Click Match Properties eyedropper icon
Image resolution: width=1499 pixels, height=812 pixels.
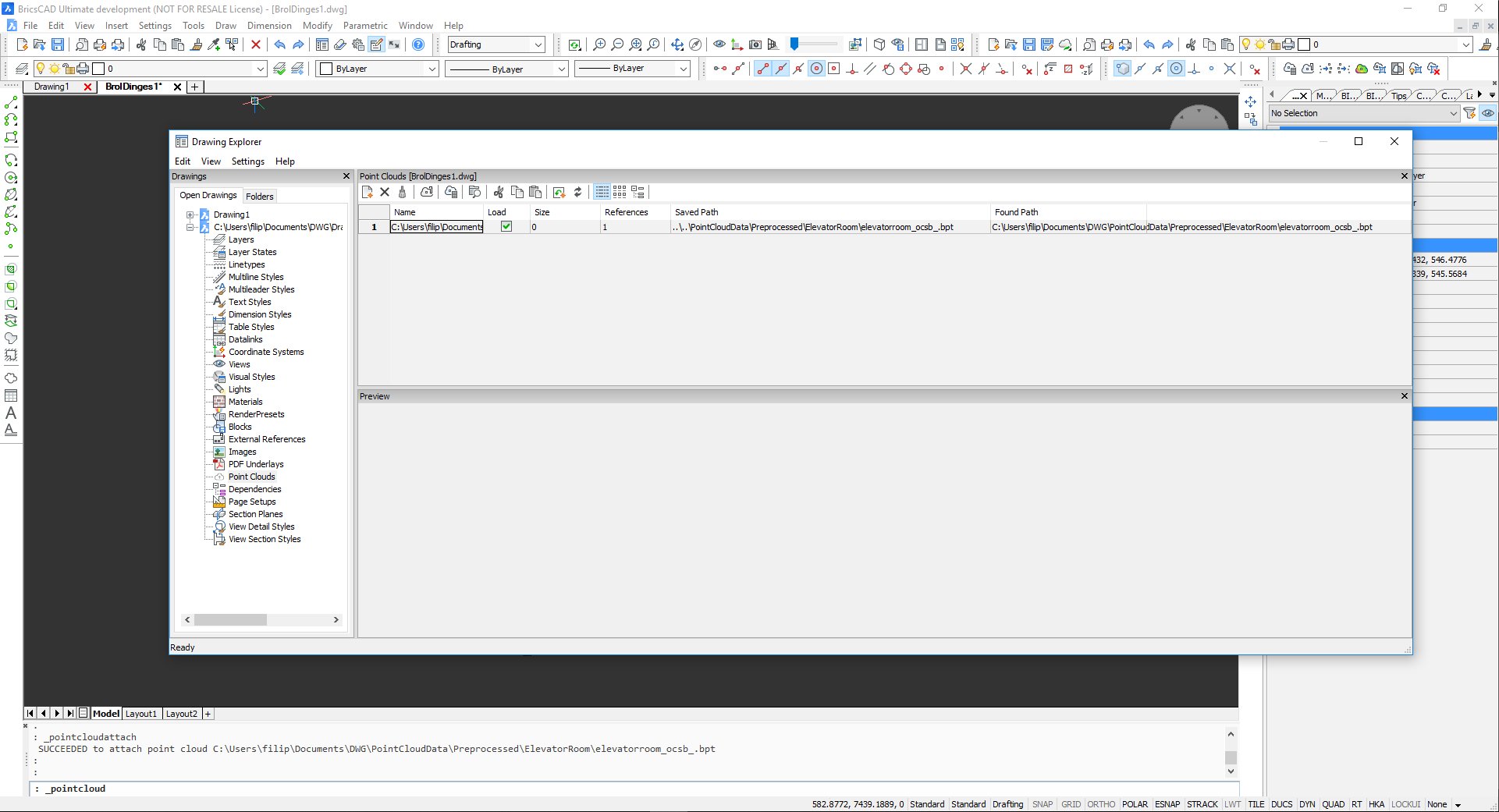(x=214, y=44)
